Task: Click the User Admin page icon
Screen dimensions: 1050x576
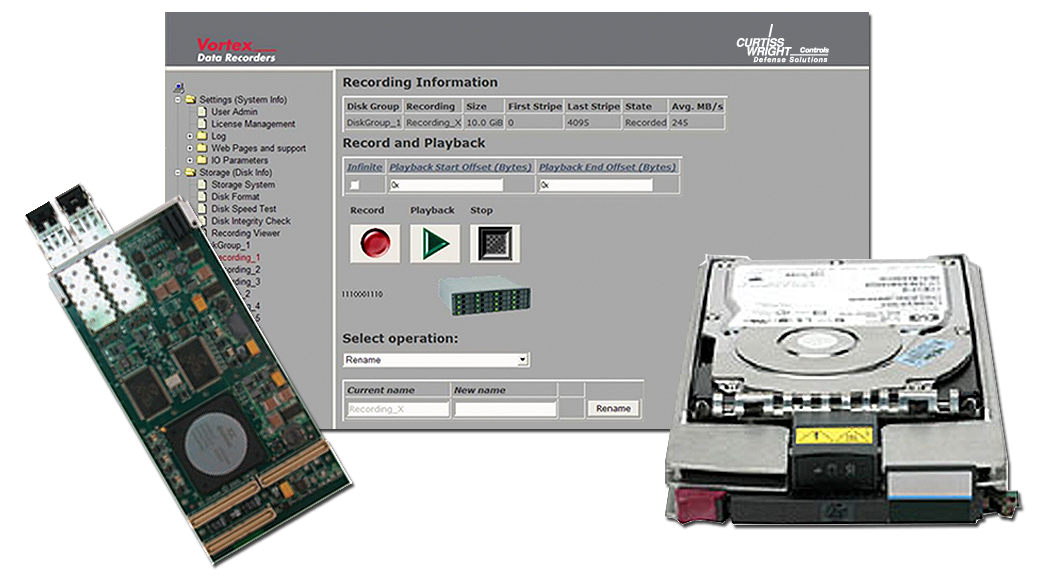Action: coord(203,112)
